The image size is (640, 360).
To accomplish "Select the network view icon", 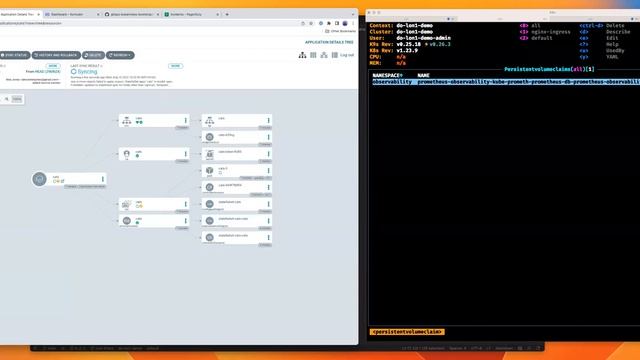I will (324, 55).
